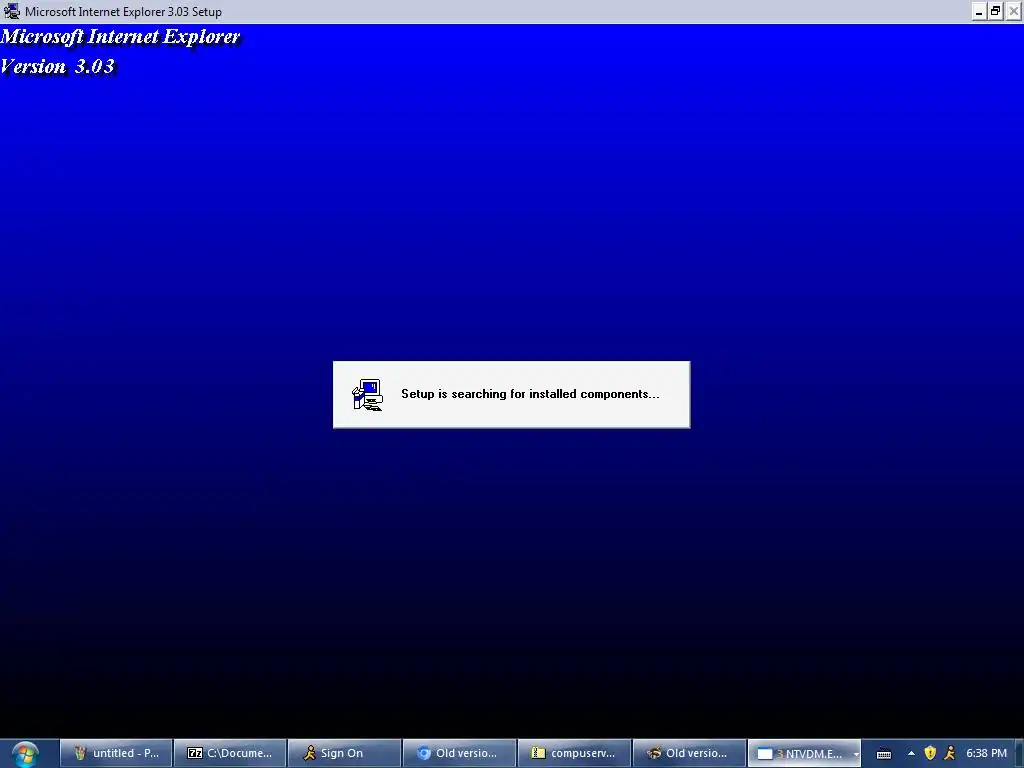Click the setup computer icon in dialog
Image resolution: width=1024 pixels, height=768 pixels.
point(368,395)
